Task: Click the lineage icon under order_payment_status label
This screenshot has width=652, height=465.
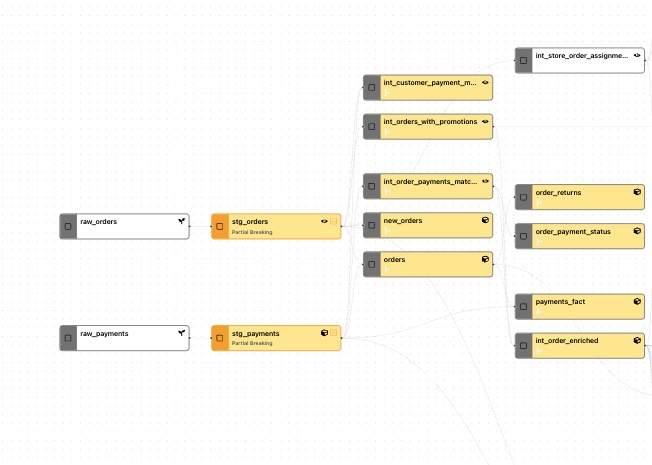Action: pyautogui.click(x=539, y=241)
